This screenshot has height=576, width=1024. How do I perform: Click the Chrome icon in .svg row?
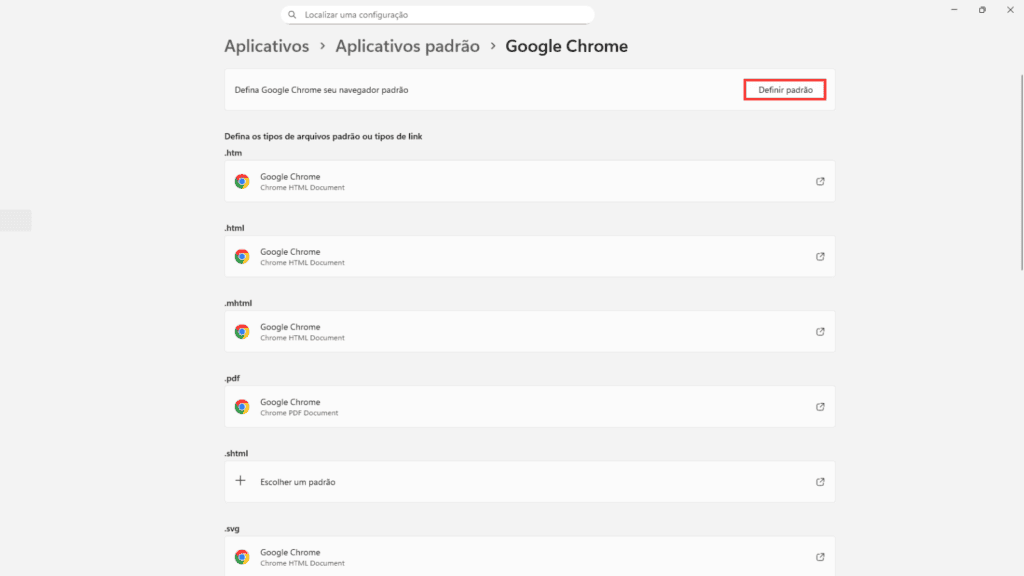point(242,557)
